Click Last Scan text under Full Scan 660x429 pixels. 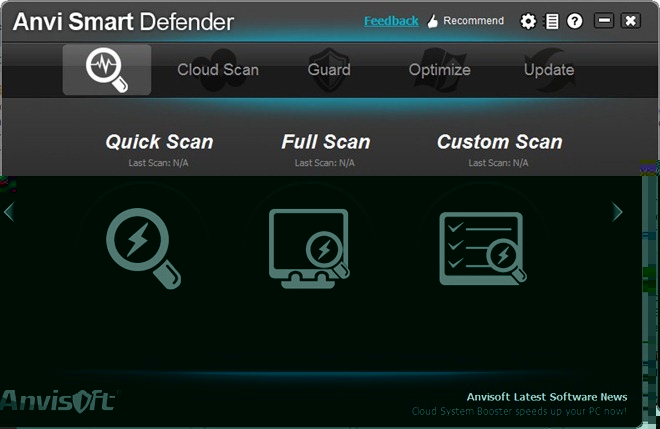point(325,163)
